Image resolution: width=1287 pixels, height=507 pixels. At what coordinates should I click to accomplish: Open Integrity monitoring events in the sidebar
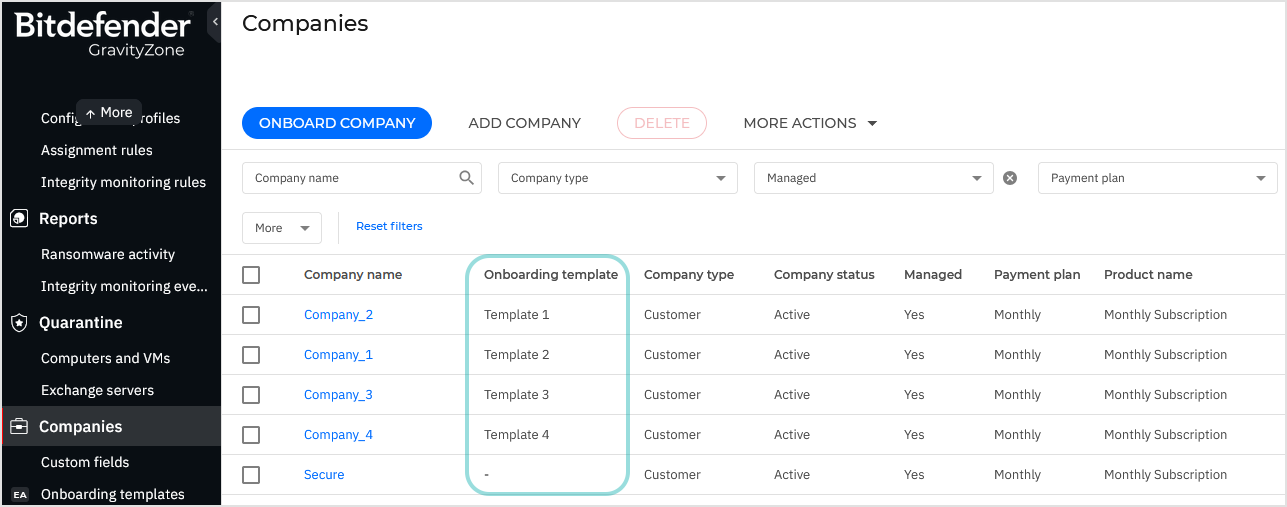click(124, 286)
